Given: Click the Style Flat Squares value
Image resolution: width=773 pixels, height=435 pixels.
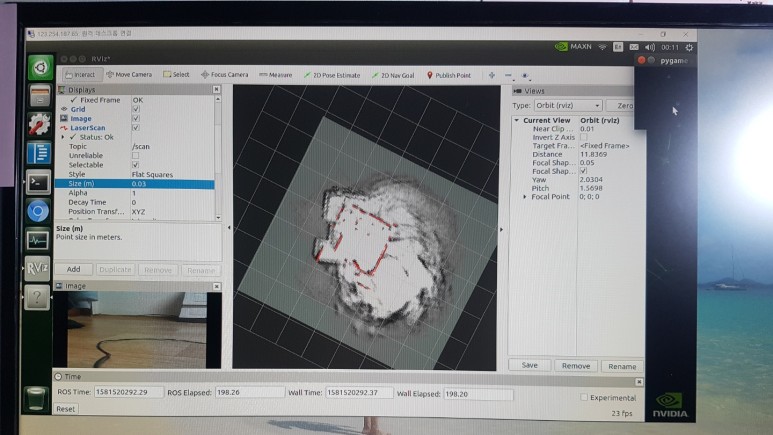Looking at the screenshot, I should click(152, 175).
